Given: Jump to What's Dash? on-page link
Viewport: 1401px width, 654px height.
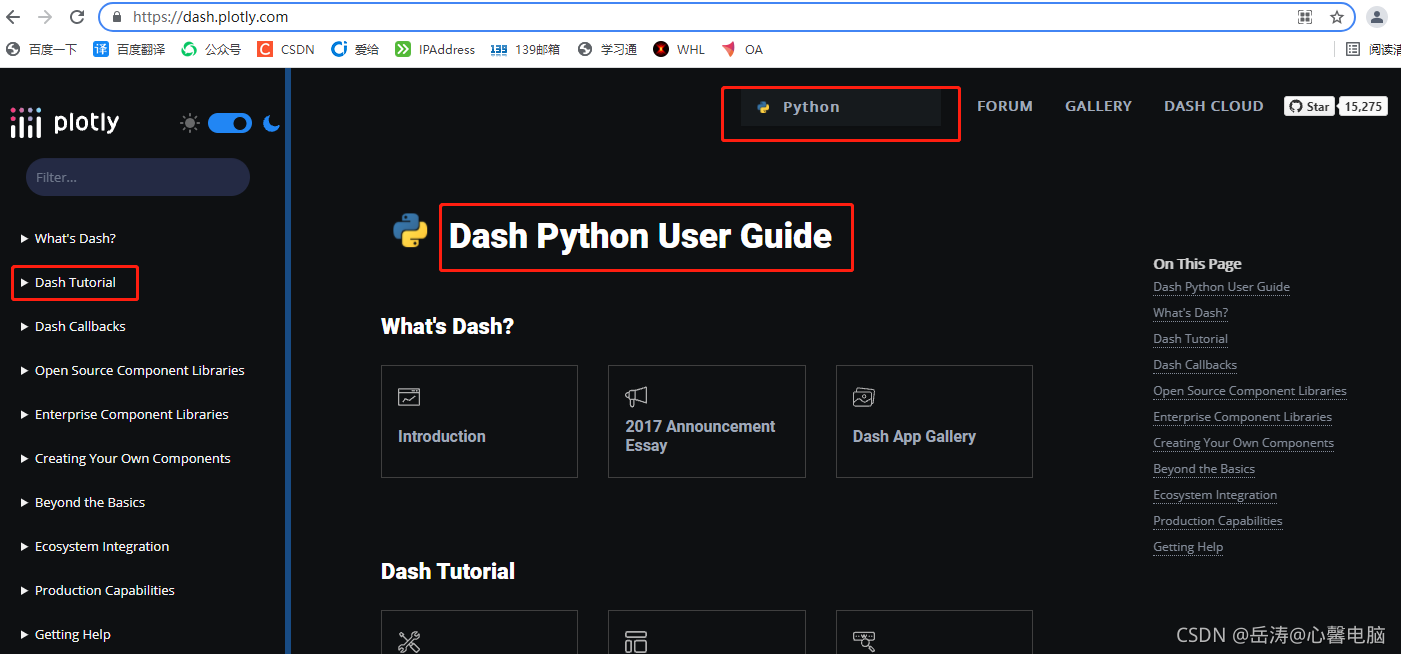Looking at the screenshot, I should 1190,313.
